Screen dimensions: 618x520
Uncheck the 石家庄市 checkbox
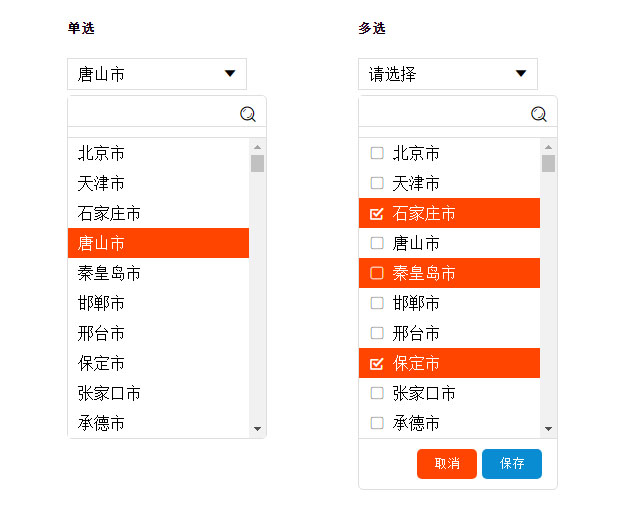tap(377, 213)
